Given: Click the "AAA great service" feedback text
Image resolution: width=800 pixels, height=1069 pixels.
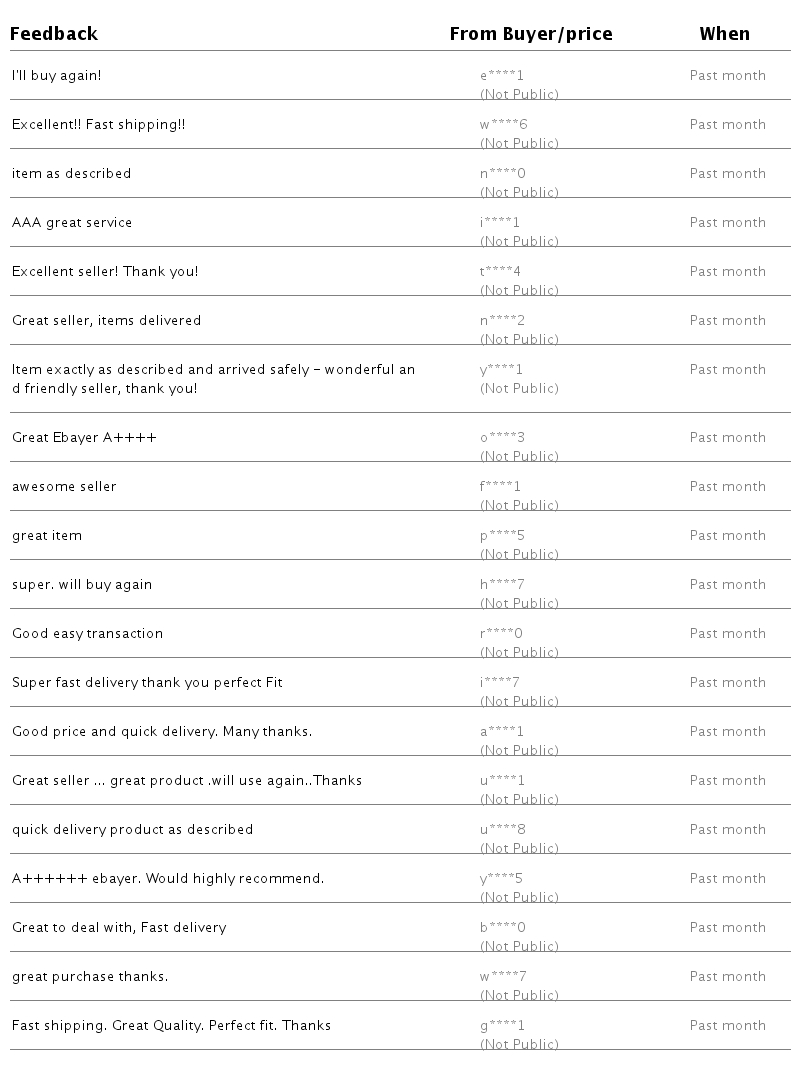Looking at the screenshot, I should pos(72,222).
